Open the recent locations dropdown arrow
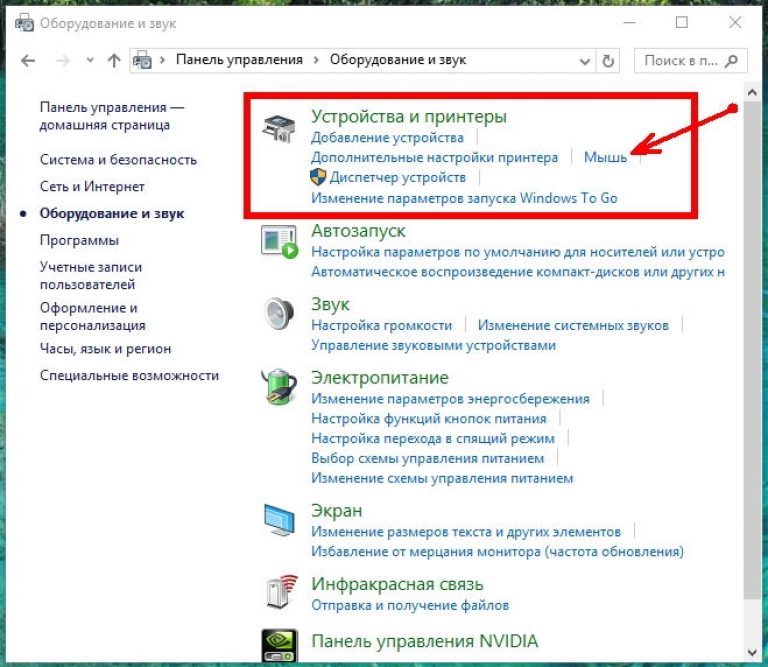This screenshot has height=667, width=768. [x=88, y=60]
